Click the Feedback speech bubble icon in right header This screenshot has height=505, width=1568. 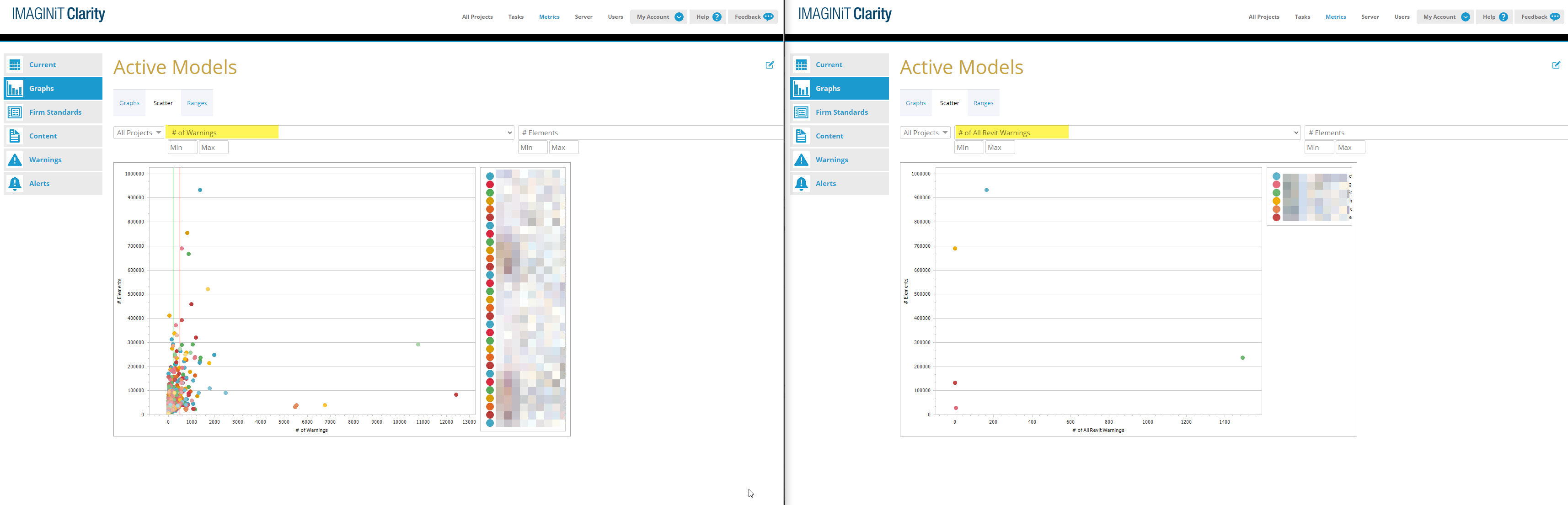point(1555,17)
